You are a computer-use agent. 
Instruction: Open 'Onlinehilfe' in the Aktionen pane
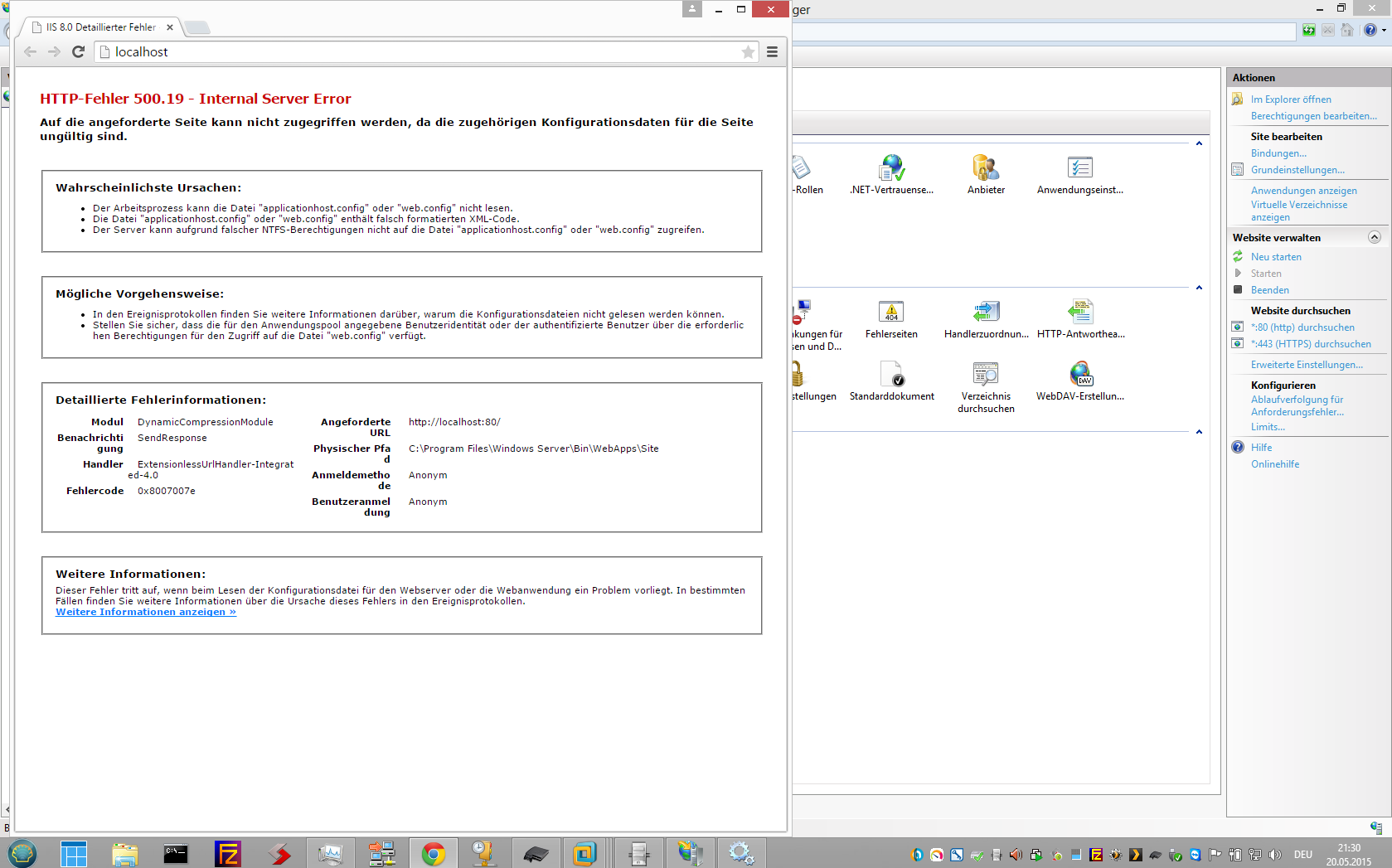click(x=1275, y=464)
